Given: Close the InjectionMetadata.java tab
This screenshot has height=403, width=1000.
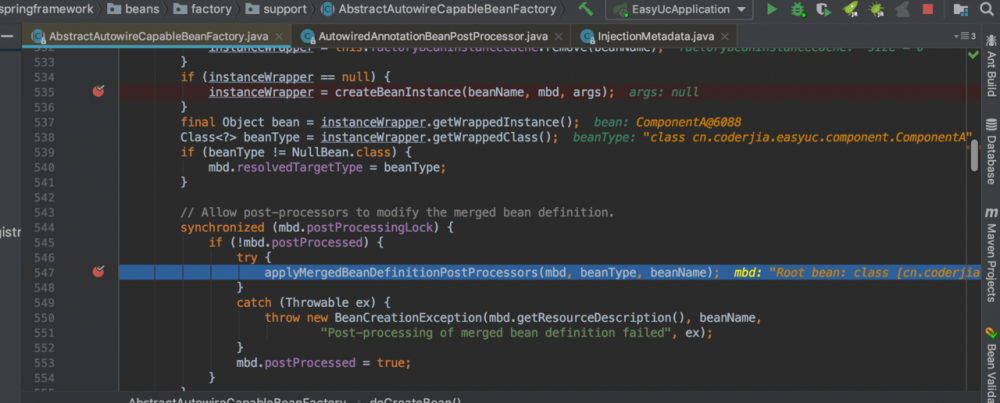Looking at the screenshot, I should pos(724,37).
